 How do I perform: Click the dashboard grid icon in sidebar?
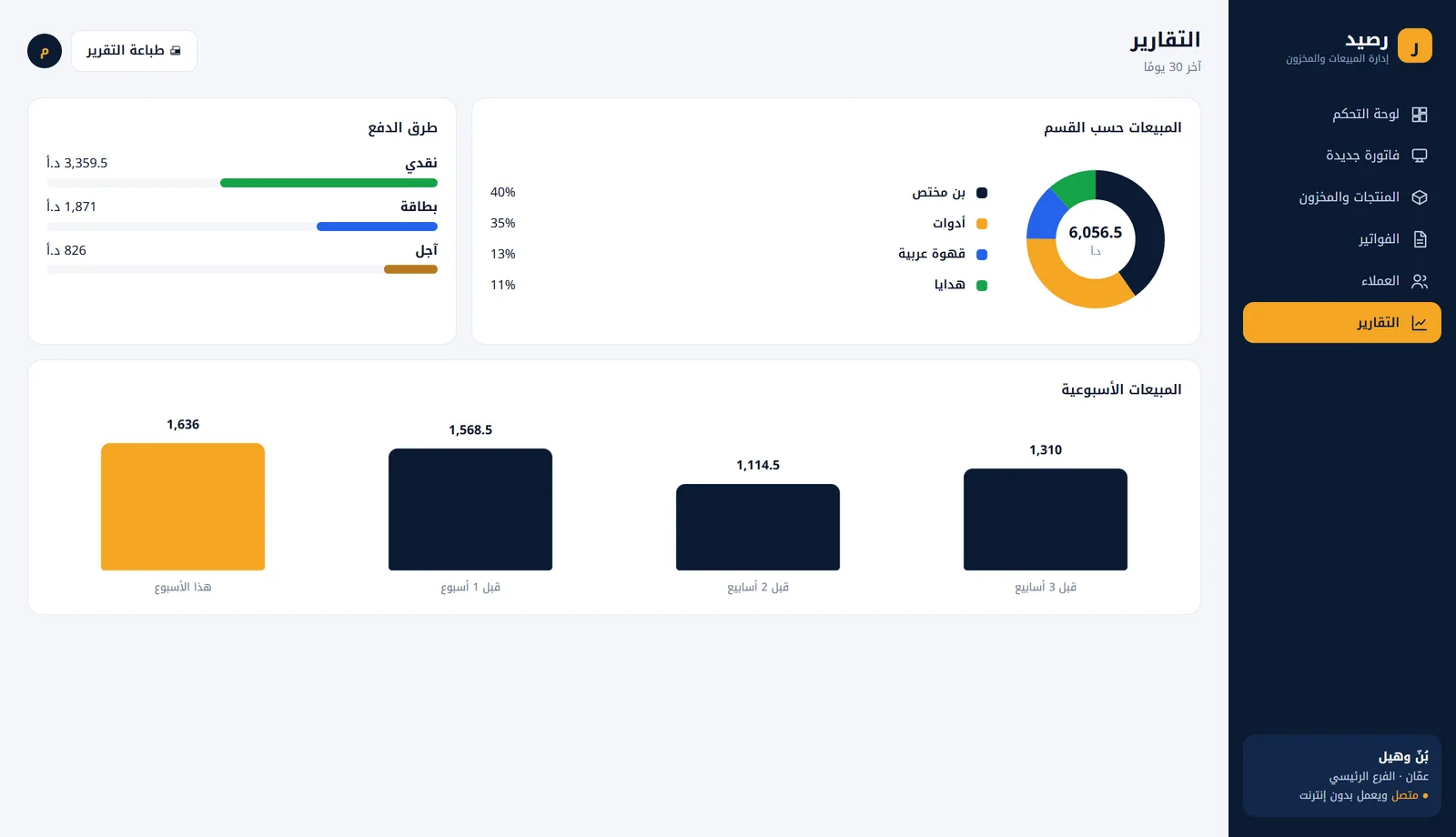1419,115
